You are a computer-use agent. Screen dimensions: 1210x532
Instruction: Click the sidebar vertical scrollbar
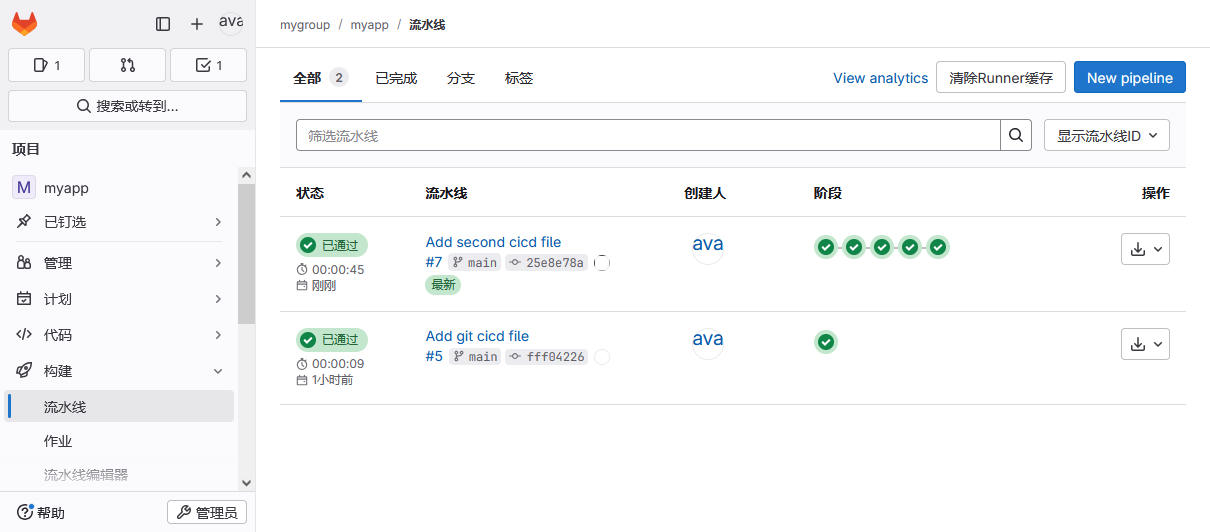coord(246,254)
